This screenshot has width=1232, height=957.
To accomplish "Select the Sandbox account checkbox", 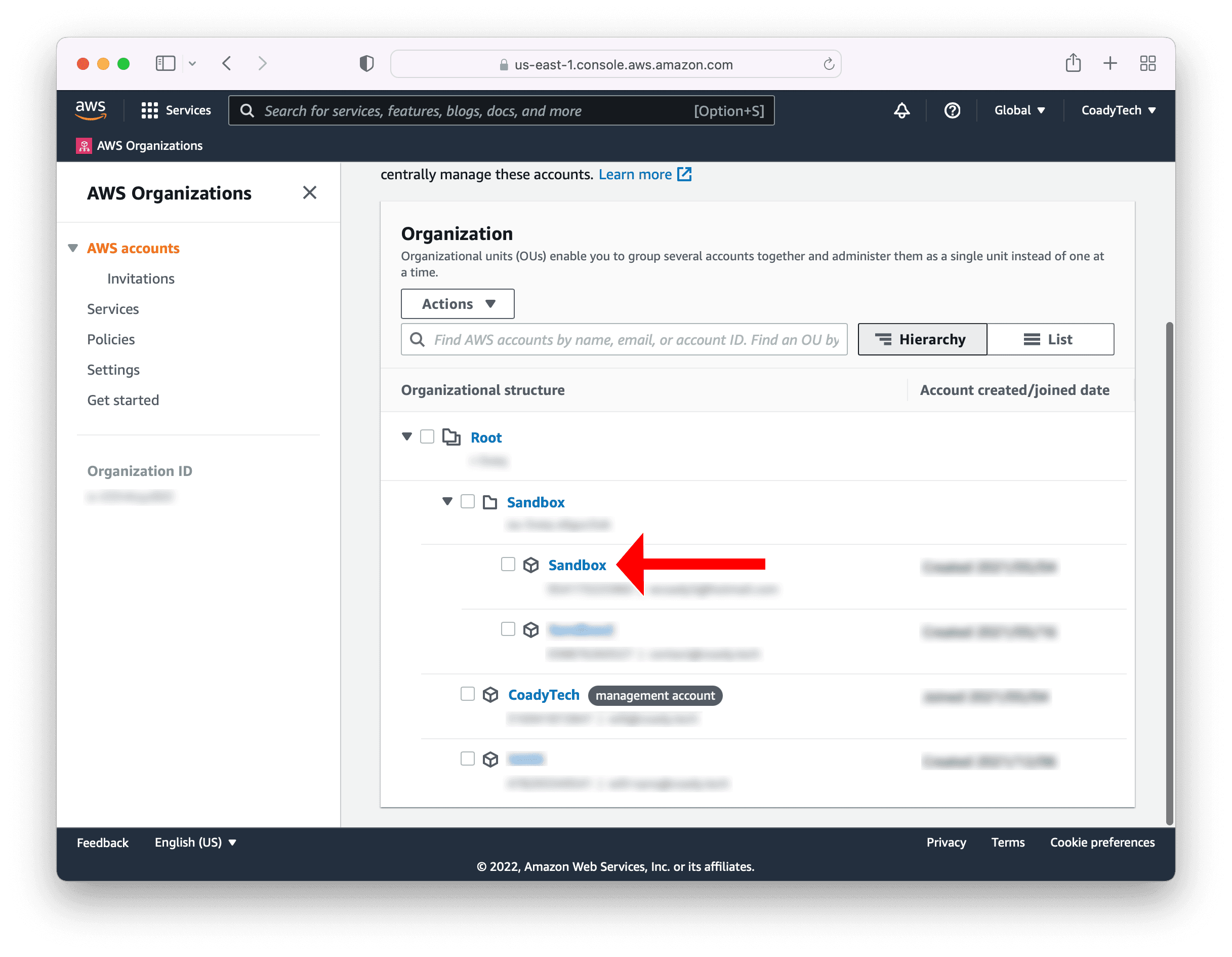I will (x=508, y=564).
